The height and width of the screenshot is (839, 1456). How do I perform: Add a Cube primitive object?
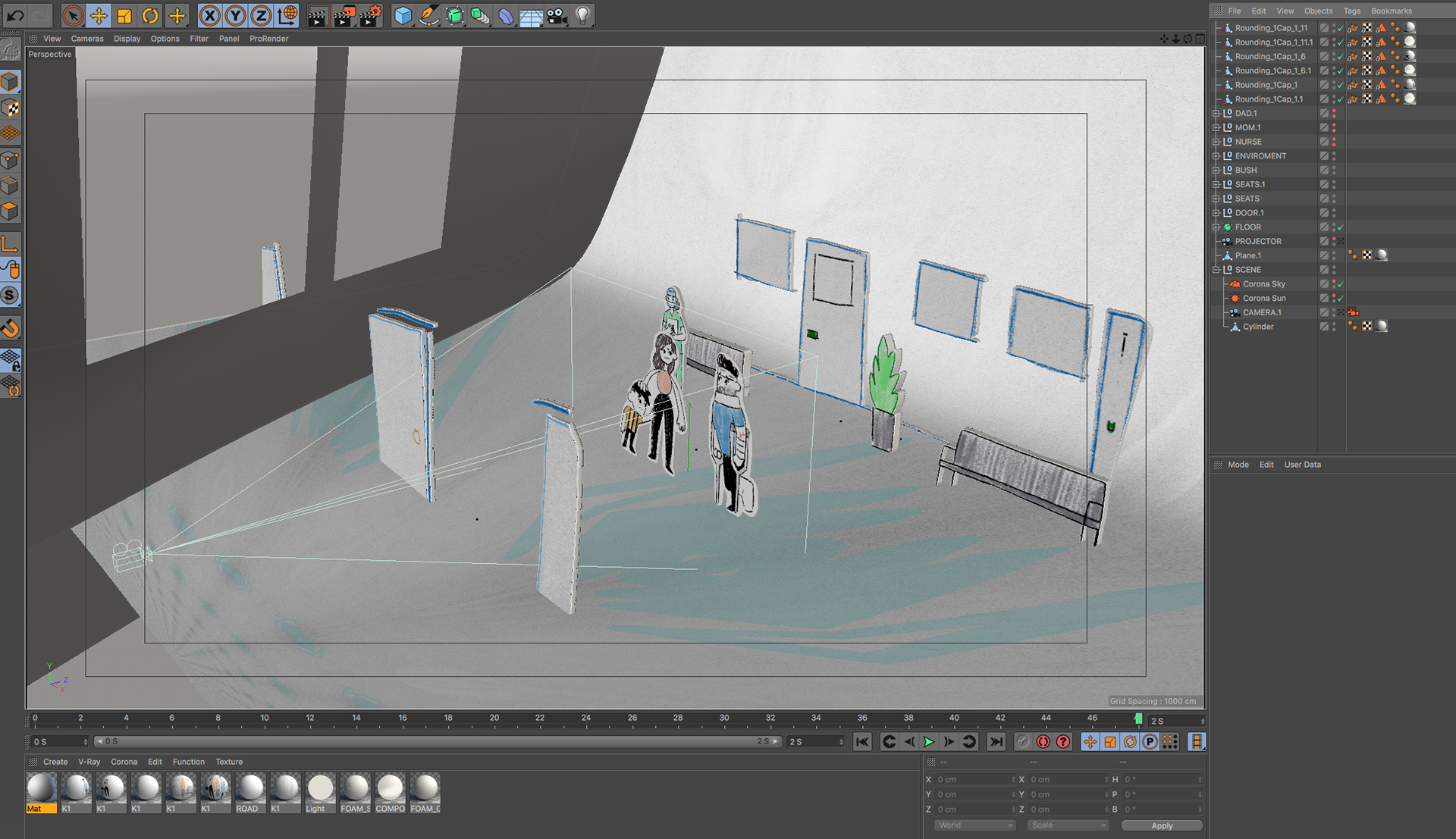point(403,16)
